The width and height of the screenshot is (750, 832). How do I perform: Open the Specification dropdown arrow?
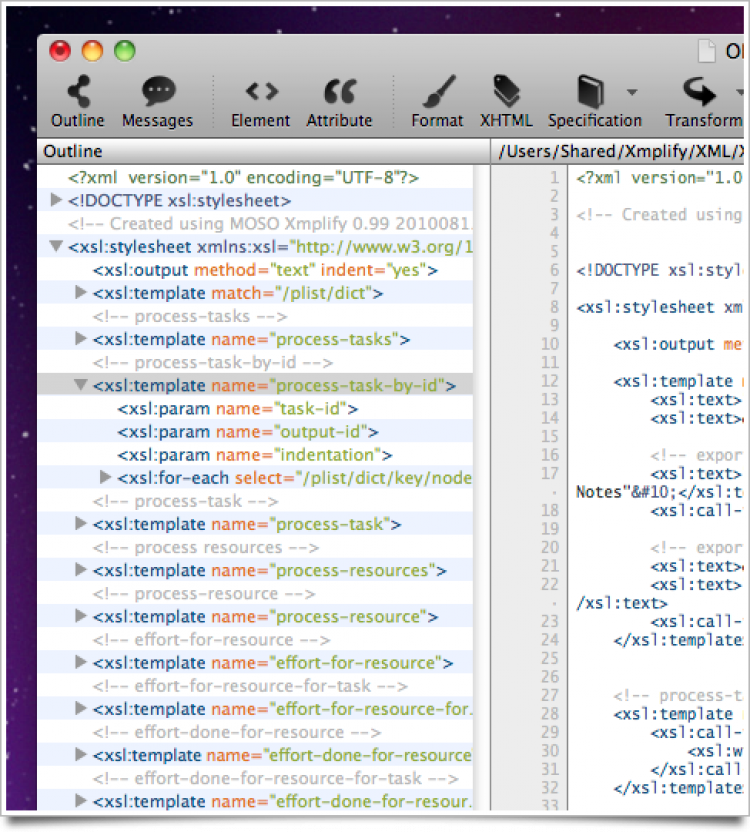pos(632,92)
